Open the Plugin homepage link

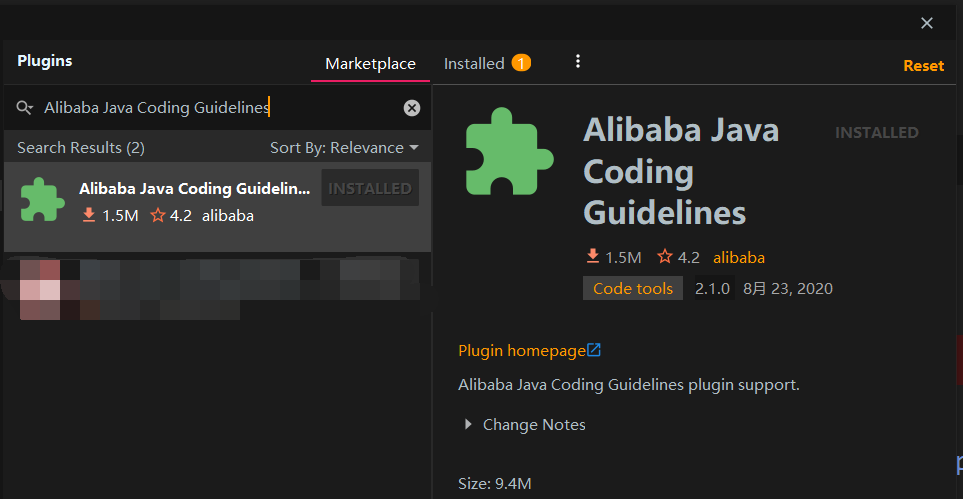pyautogui.click(x=522, y=351)
